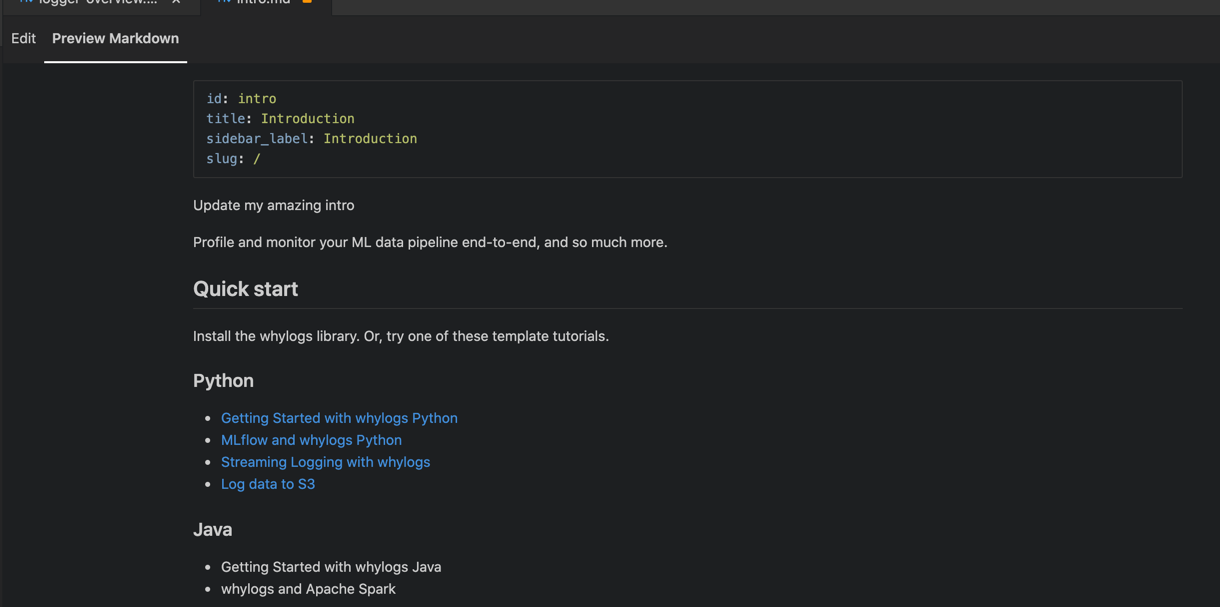Viewport: 1220px width, 607px height.
Task: Click the Log data to S3 link
Action: (x=268, y=484)
